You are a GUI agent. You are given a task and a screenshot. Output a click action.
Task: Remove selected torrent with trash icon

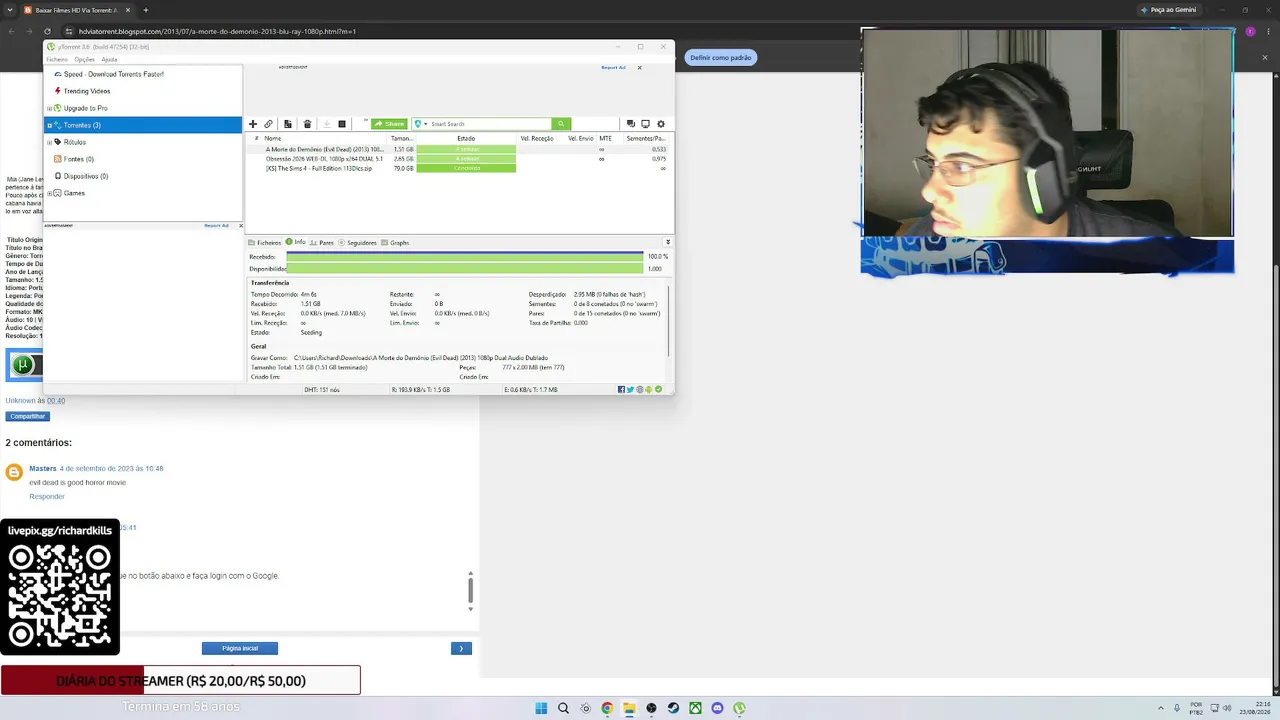coord(307,124)
